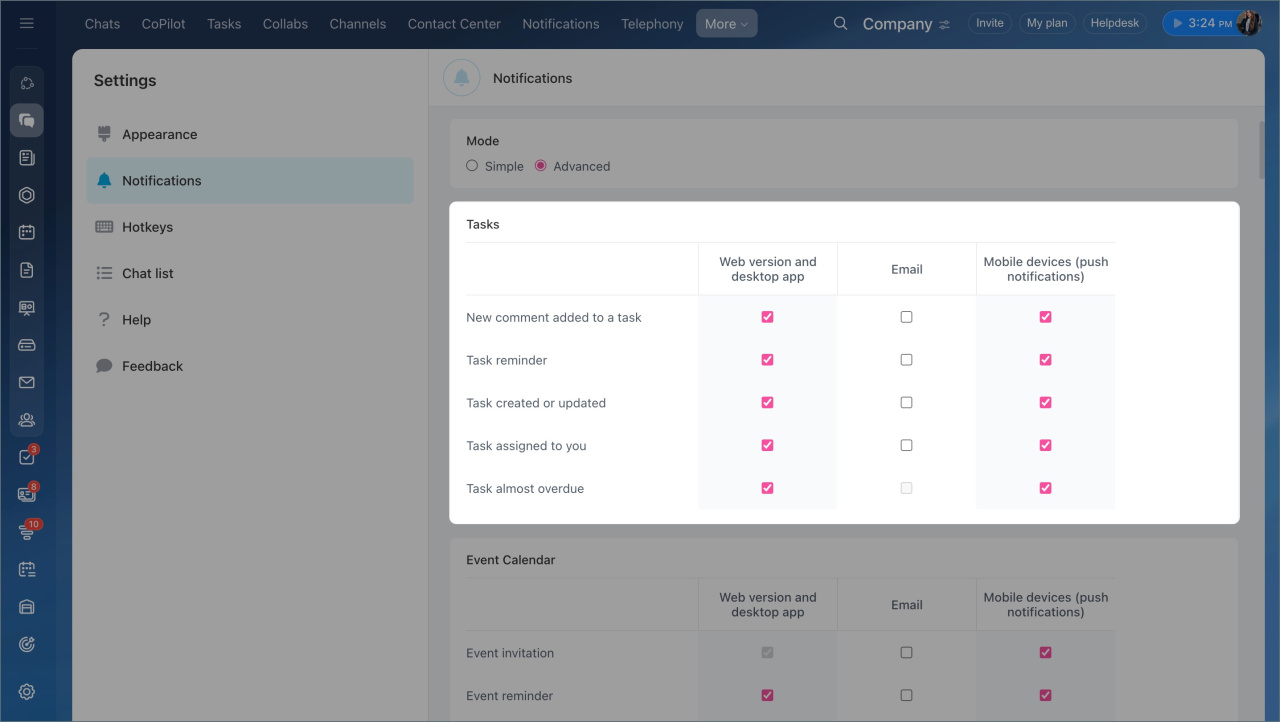Open the settings gear icon at sidebar bottom
1280x722 pixels.
pyautogui.click(x=27, y=691)
